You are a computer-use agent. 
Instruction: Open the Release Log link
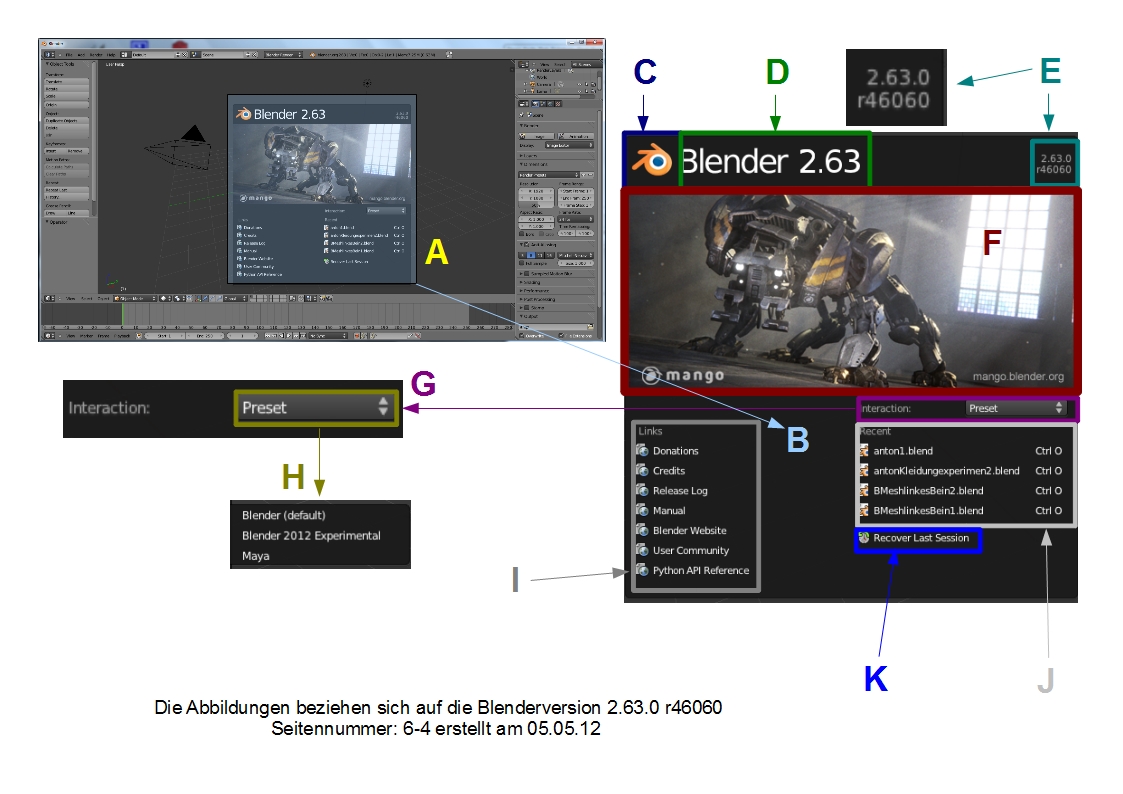[x=679, y=490]
